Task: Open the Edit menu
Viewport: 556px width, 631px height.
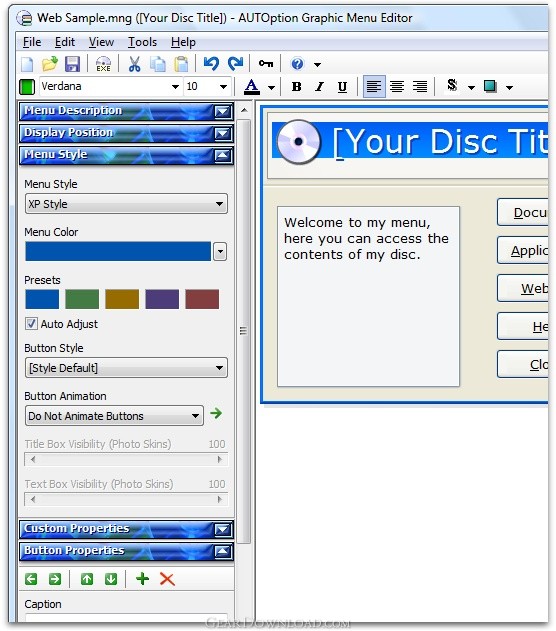Action: 65,42
